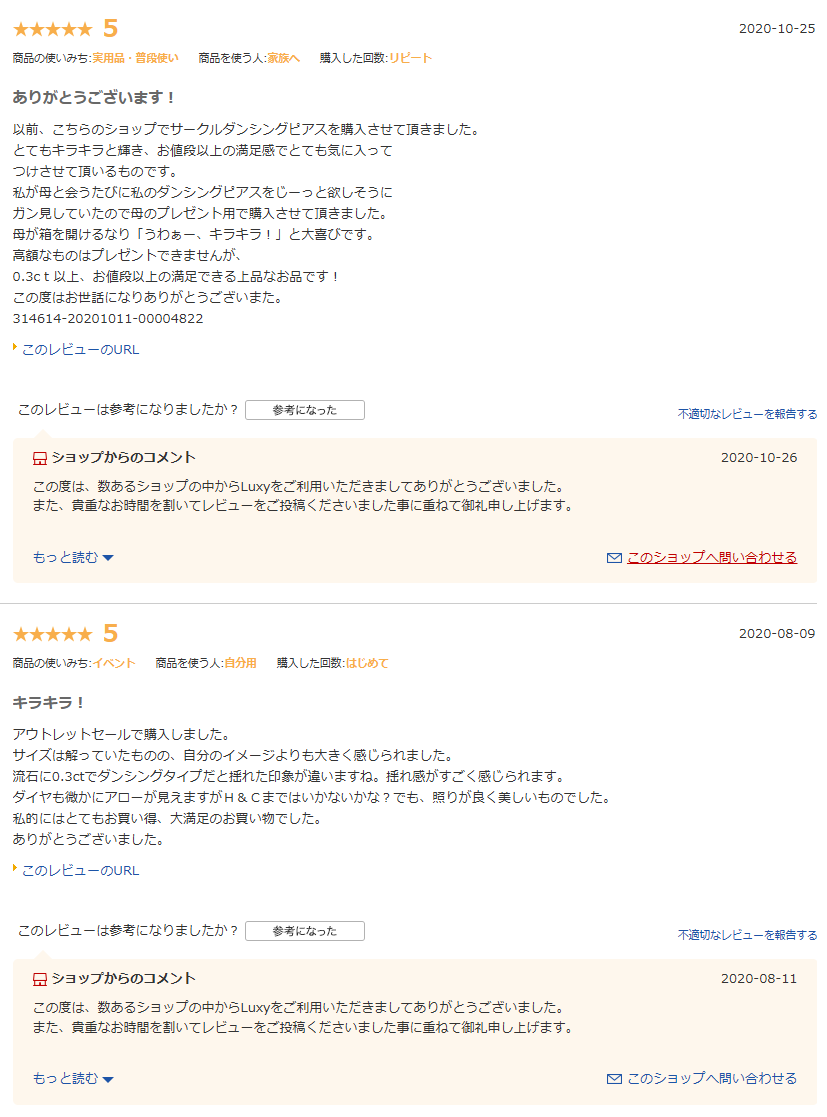Report the first review via 不適切なレビューを報告する
This screenshot has width=827, height=1117.
pyautogui.click(x=747, y=414)
